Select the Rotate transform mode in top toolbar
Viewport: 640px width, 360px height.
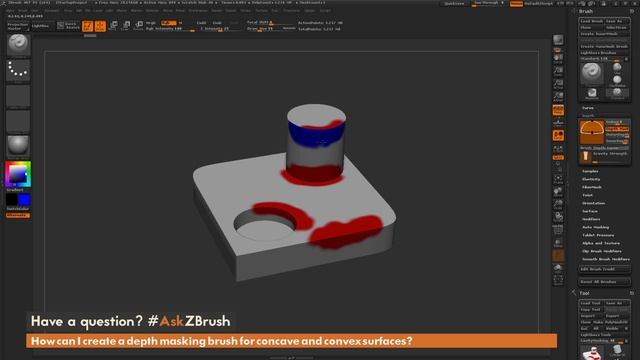point(139,26)
